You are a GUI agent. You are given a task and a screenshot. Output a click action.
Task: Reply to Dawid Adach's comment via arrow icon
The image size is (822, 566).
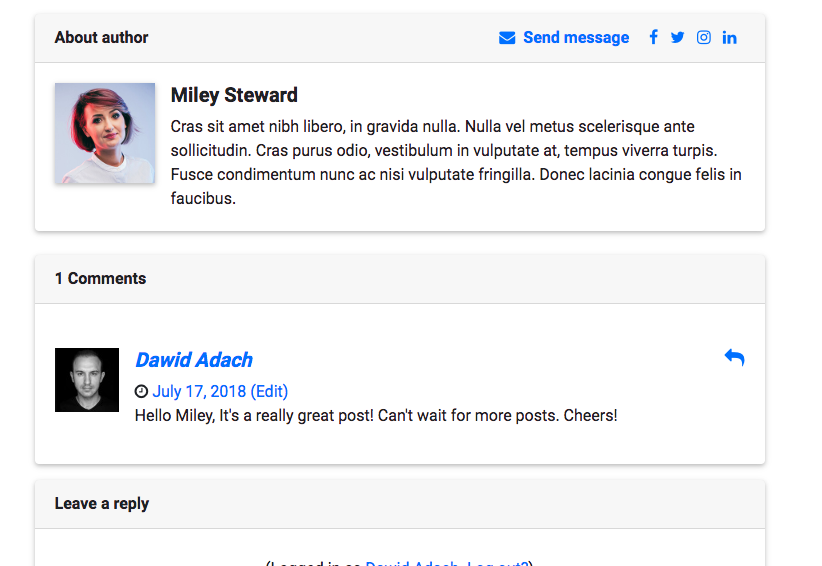coord(734,357)
